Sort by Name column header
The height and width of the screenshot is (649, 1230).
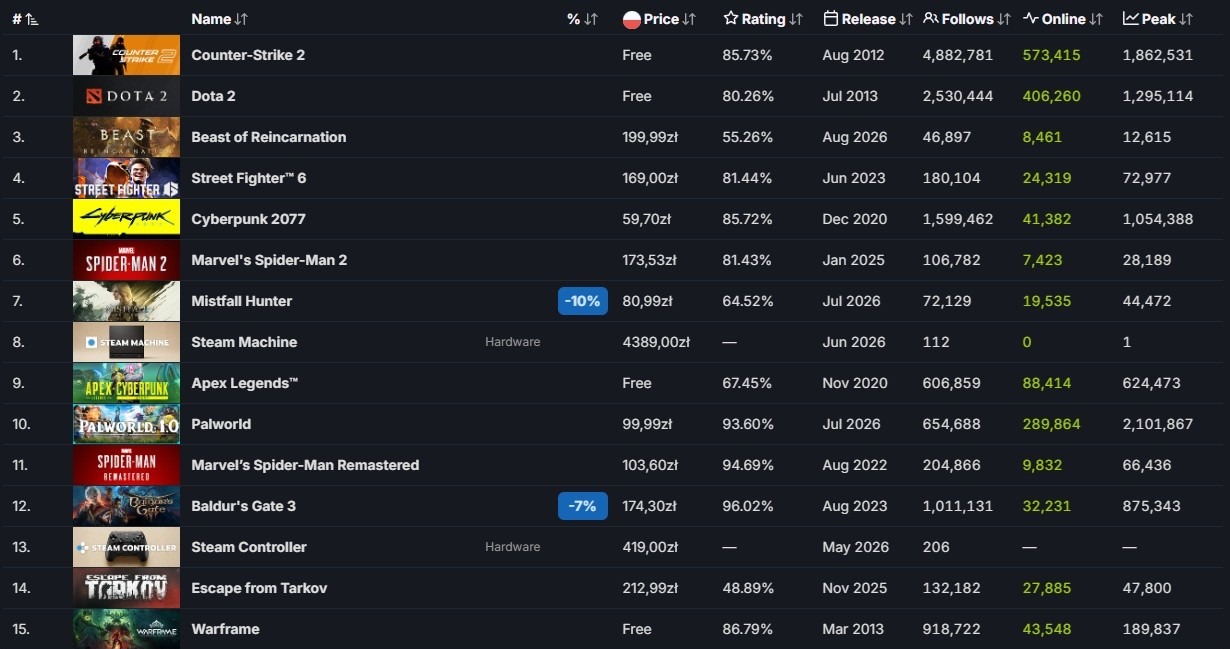point(219,19)
